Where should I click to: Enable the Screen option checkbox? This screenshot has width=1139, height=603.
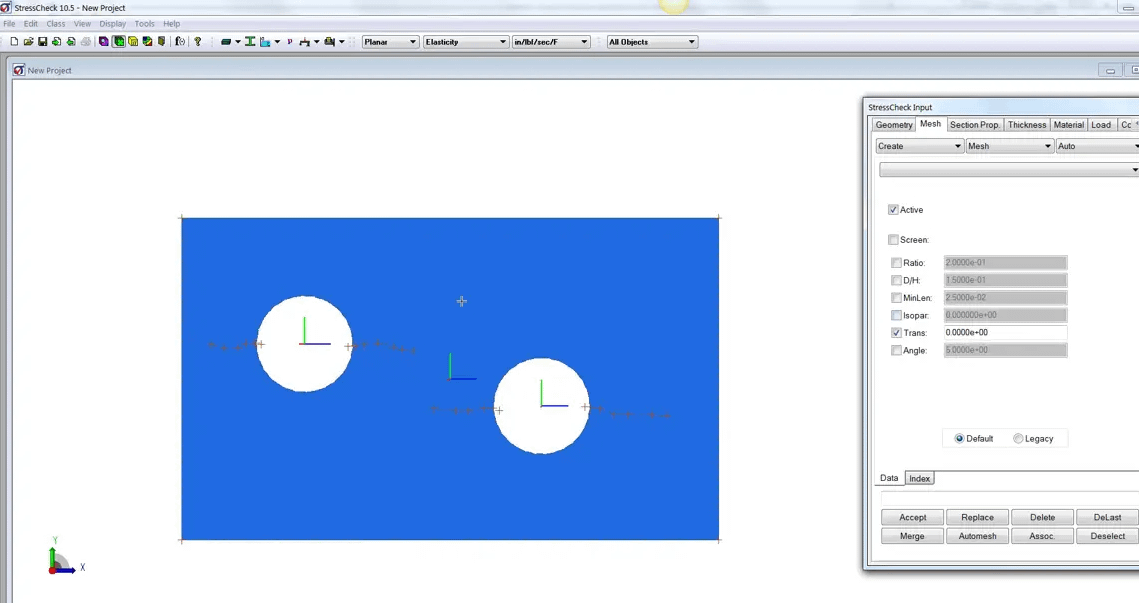893,240
